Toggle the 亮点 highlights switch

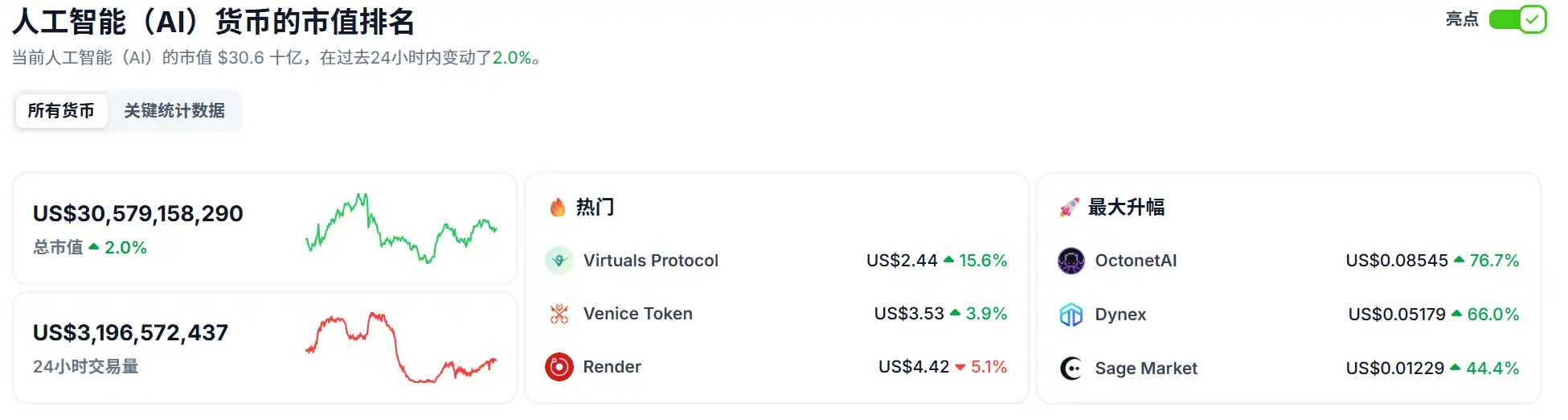[1517, 19]
